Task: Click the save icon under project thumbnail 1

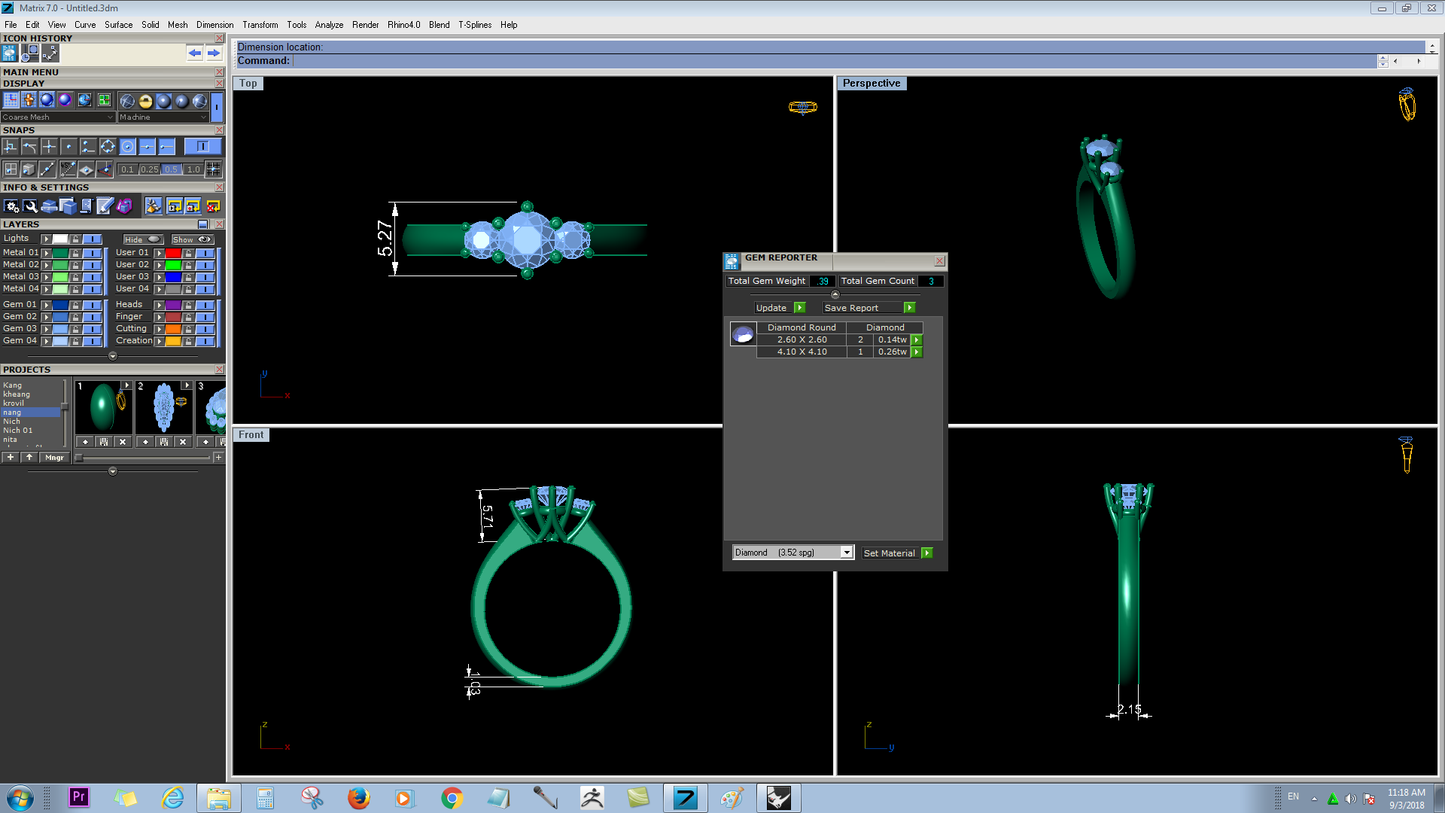Action: (x=103, y=442)
